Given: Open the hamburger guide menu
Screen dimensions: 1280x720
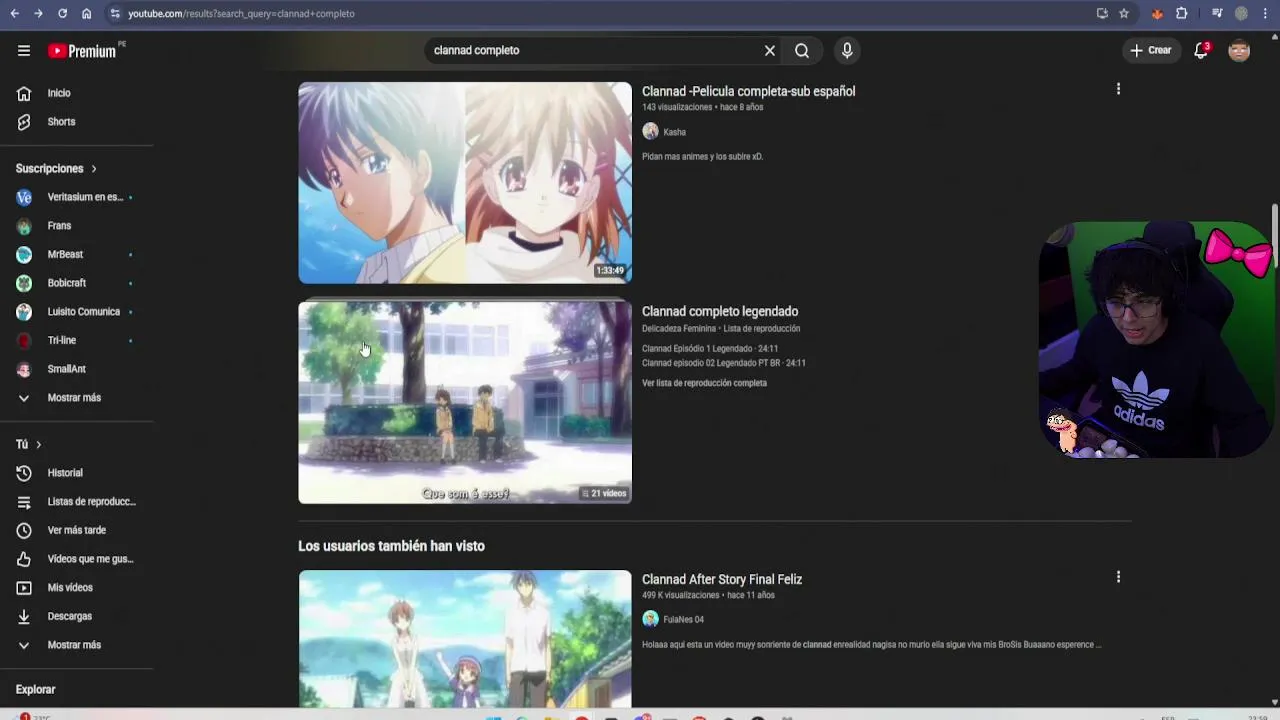Looking at the screenshot, I should [x=24, y=50].
